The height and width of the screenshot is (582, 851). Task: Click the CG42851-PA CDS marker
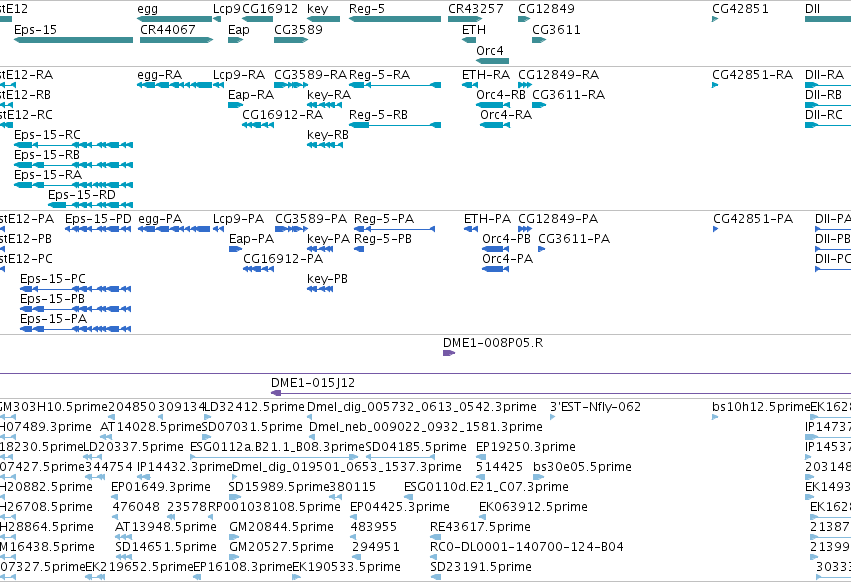(716, 229)
